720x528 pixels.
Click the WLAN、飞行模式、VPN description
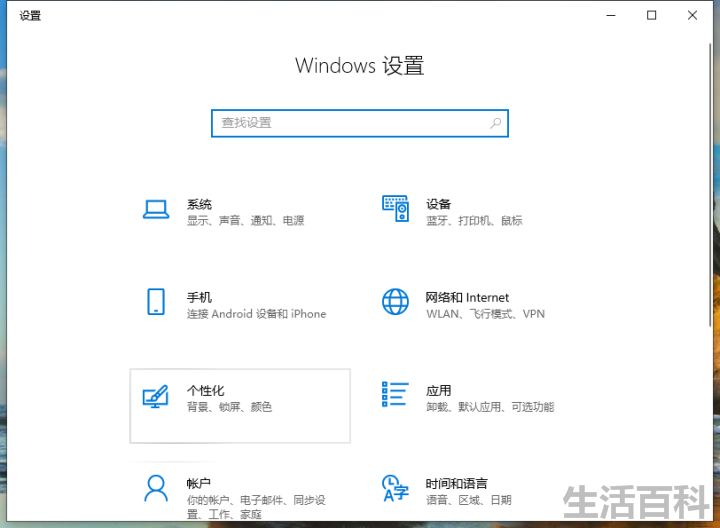[485, 314]
